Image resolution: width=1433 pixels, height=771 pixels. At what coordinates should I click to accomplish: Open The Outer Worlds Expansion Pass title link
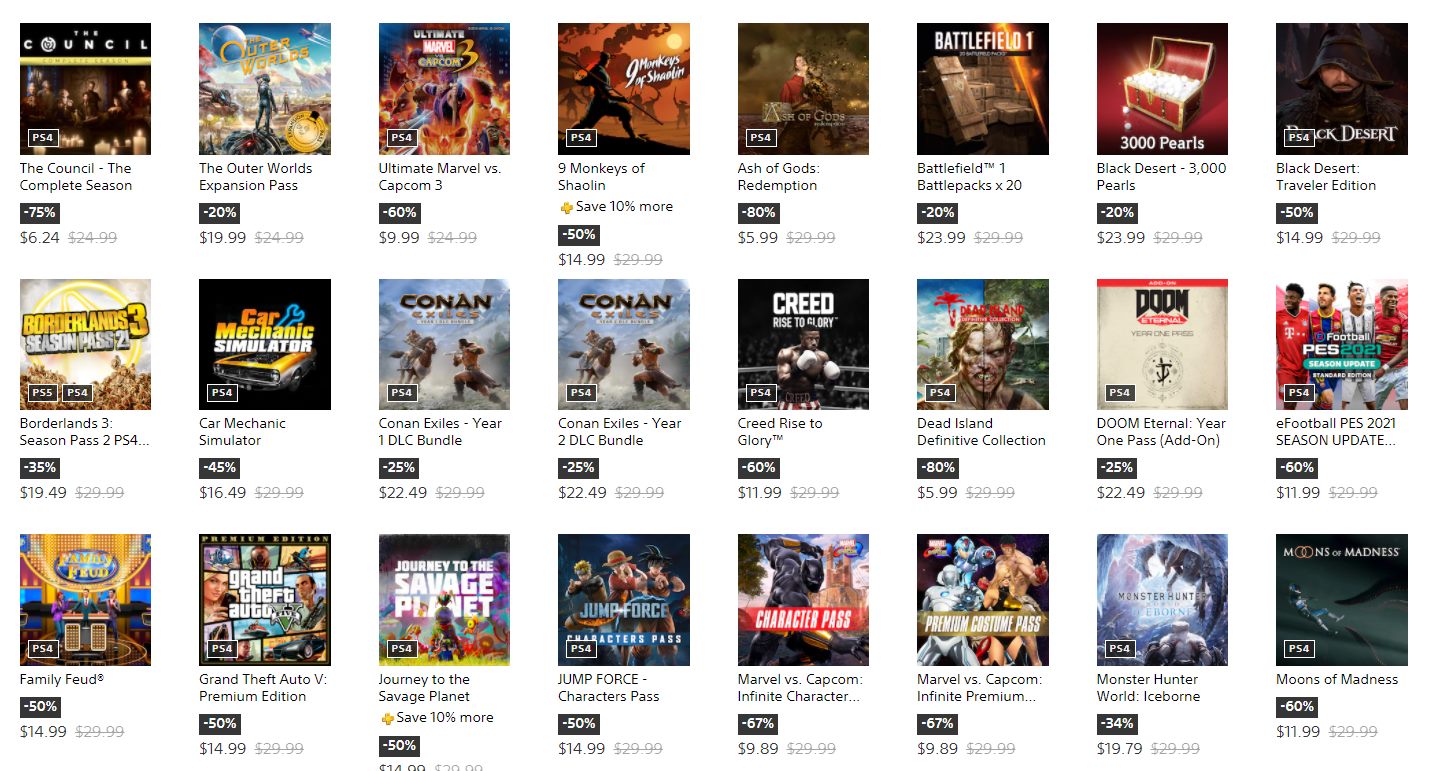(x=255, y=177)
